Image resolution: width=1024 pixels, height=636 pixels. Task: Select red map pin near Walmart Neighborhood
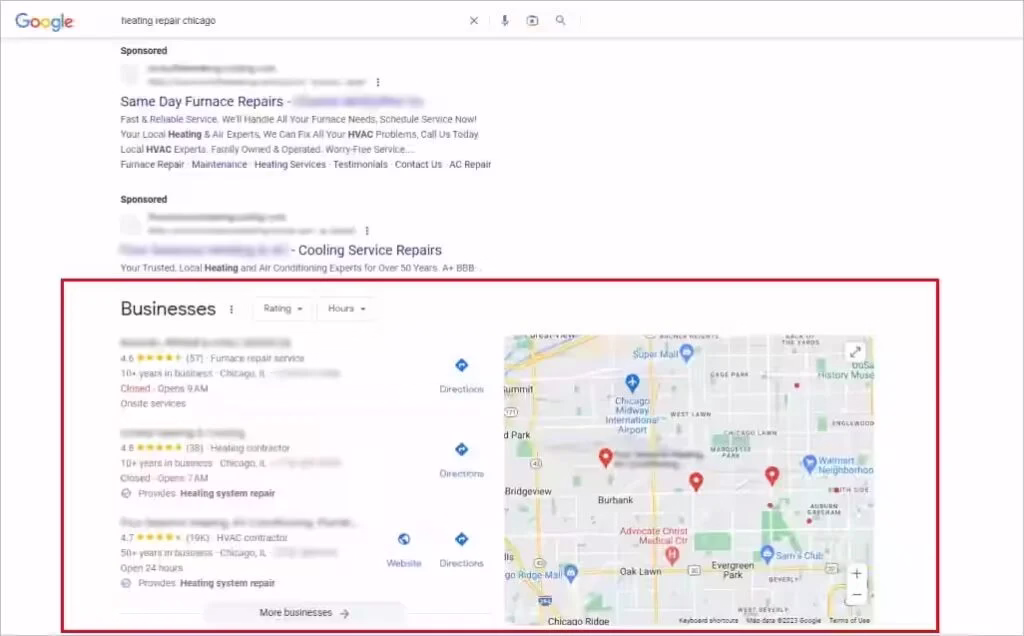point(772,475)
